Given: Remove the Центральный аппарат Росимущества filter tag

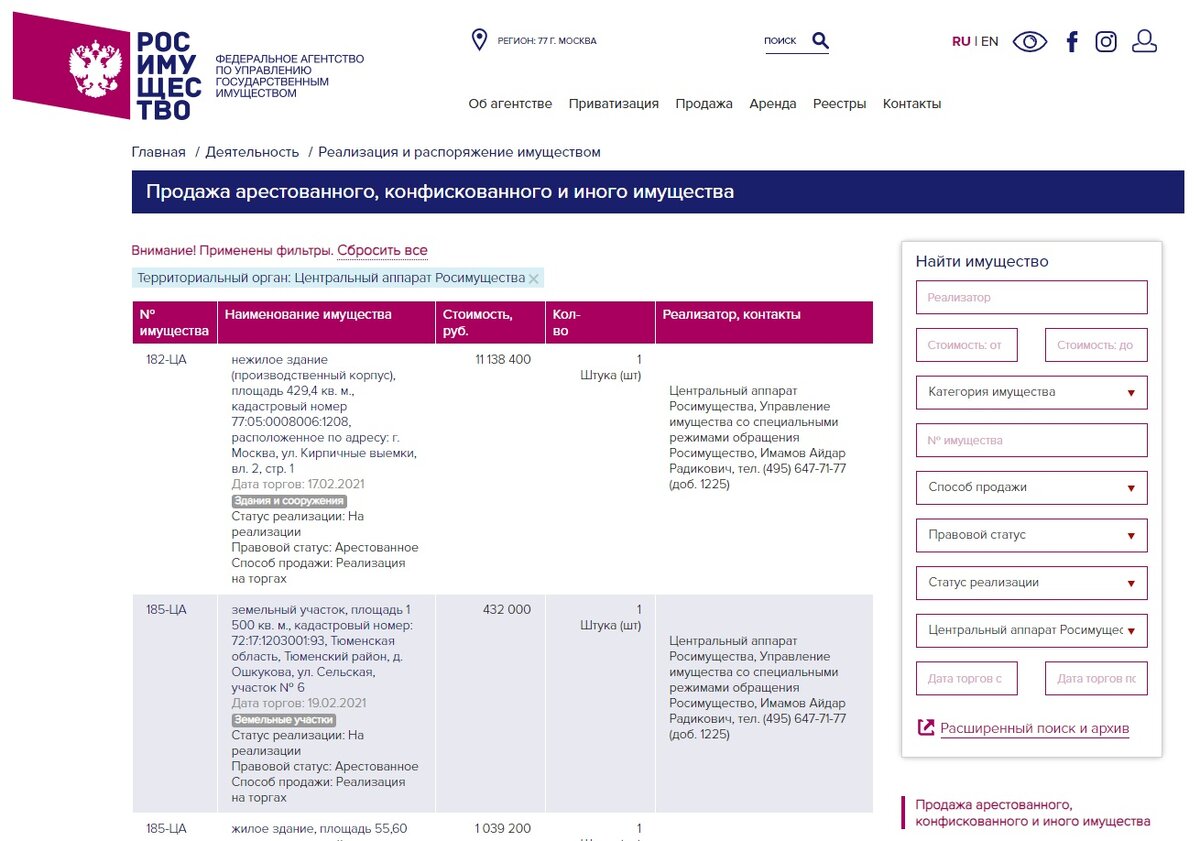Looking at the screenshot, I should [533, 278].
